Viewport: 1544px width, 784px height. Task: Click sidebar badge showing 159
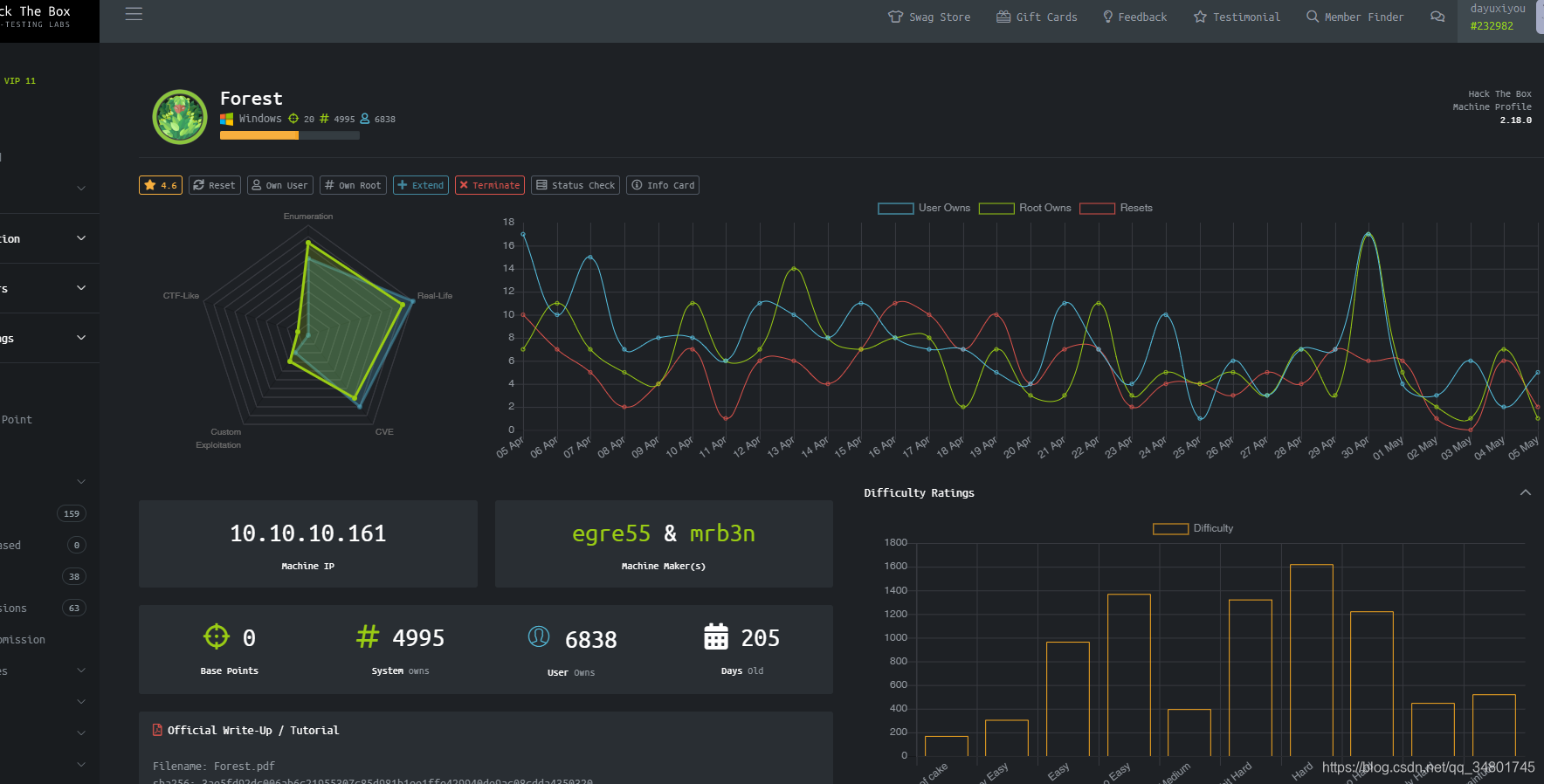point(72,513)
